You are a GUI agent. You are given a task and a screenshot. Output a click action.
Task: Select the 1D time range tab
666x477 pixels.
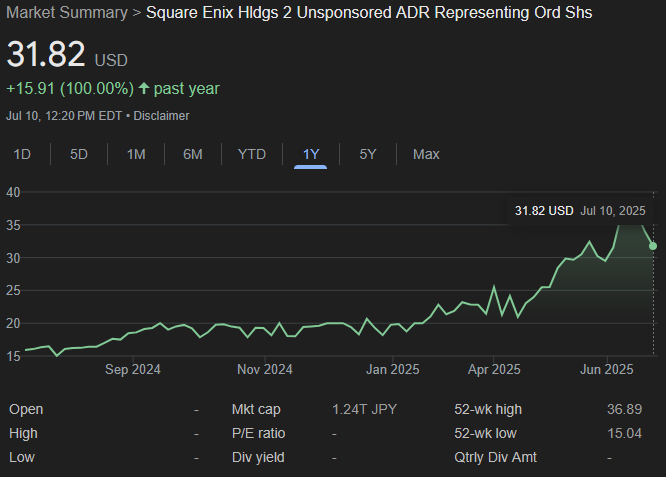click(22, 154)
